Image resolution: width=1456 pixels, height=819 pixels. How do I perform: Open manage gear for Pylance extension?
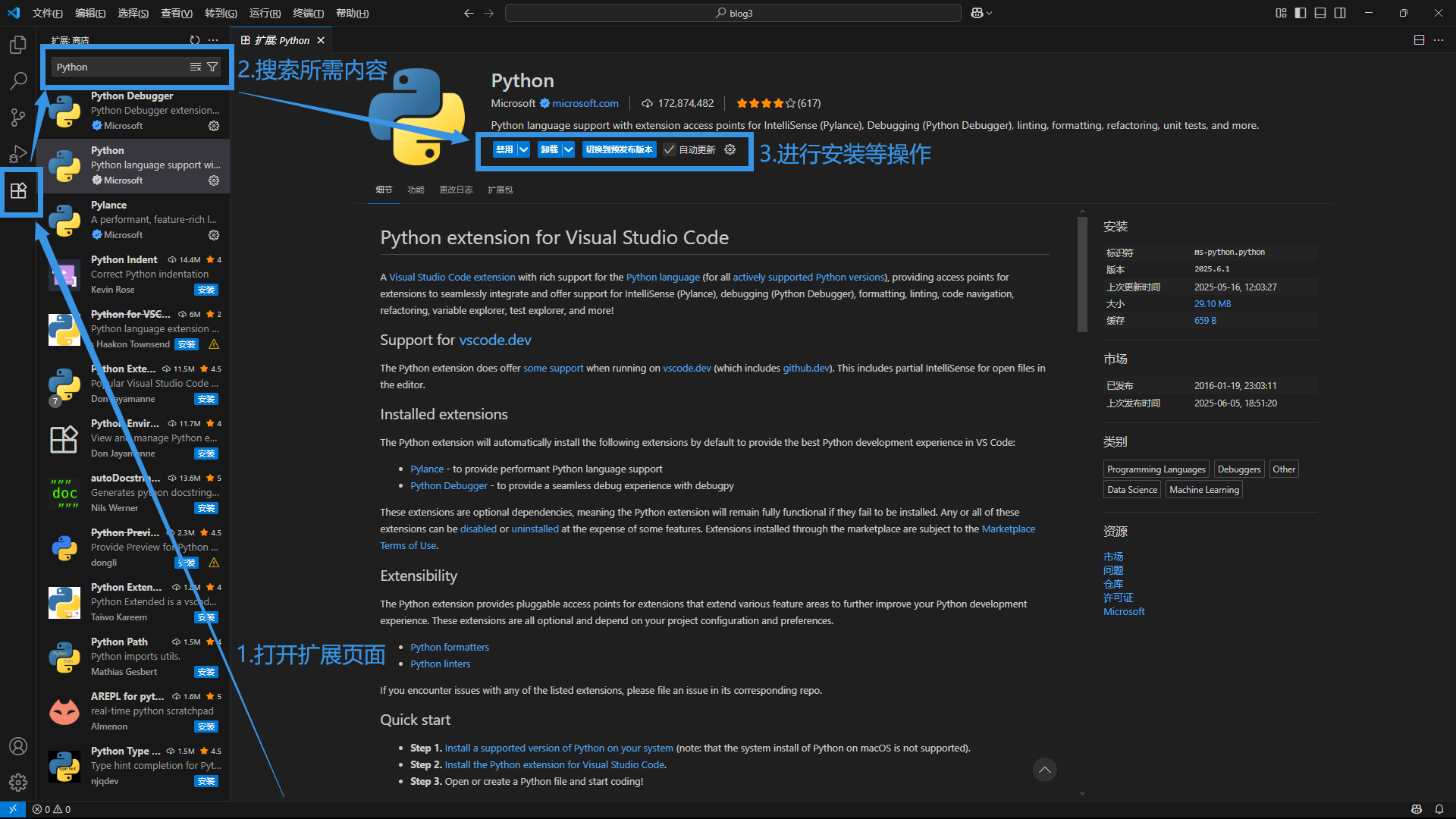[214, 235]
